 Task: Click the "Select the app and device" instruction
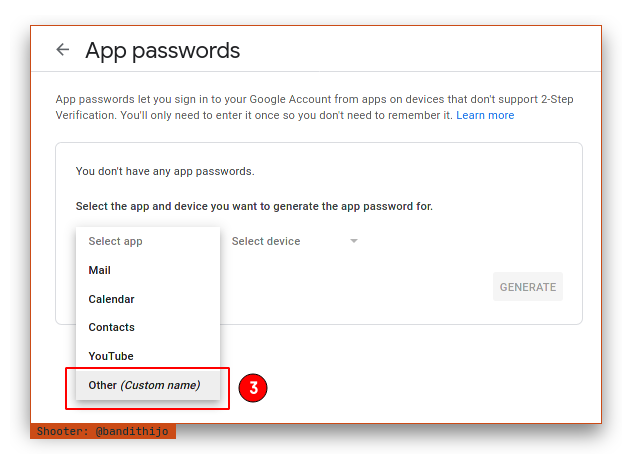254,207
